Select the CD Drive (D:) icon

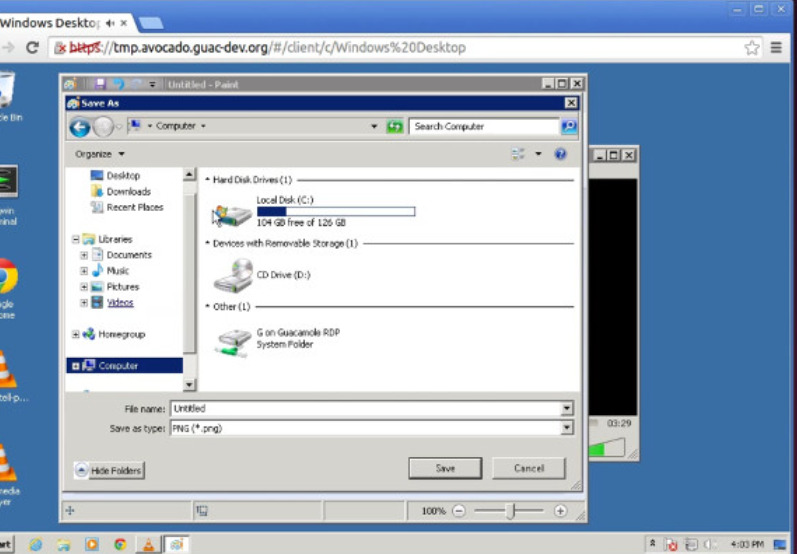coord(233,275)
